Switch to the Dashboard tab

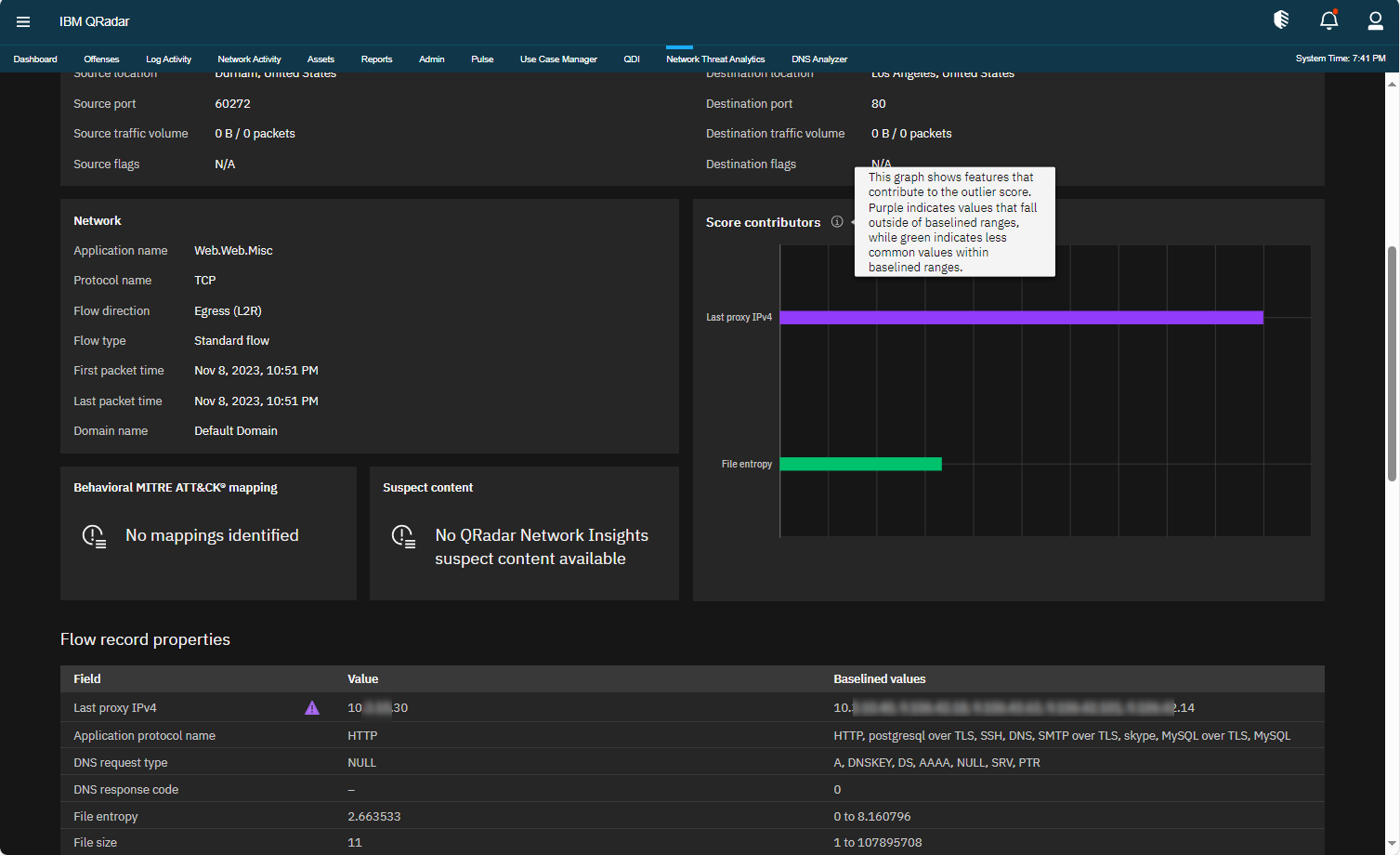point(34,59)
